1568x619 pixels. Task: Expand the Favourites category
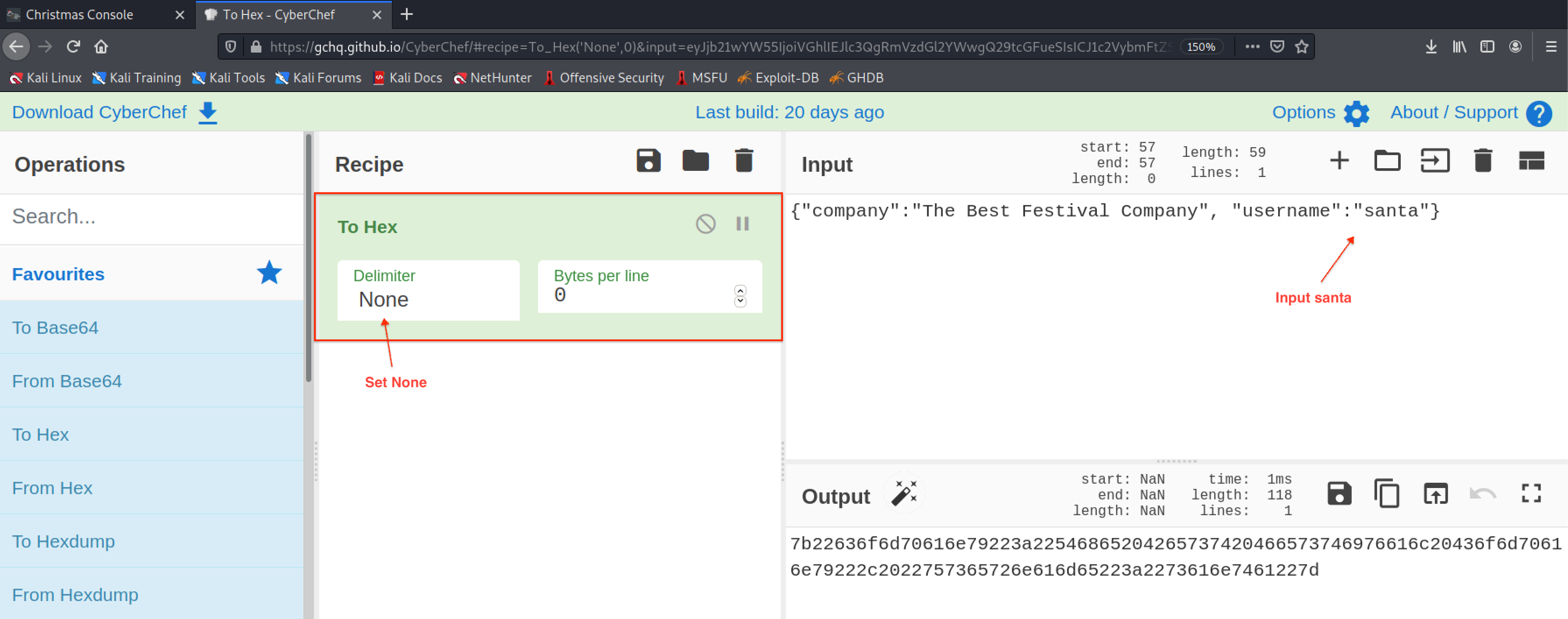[152, 273]
